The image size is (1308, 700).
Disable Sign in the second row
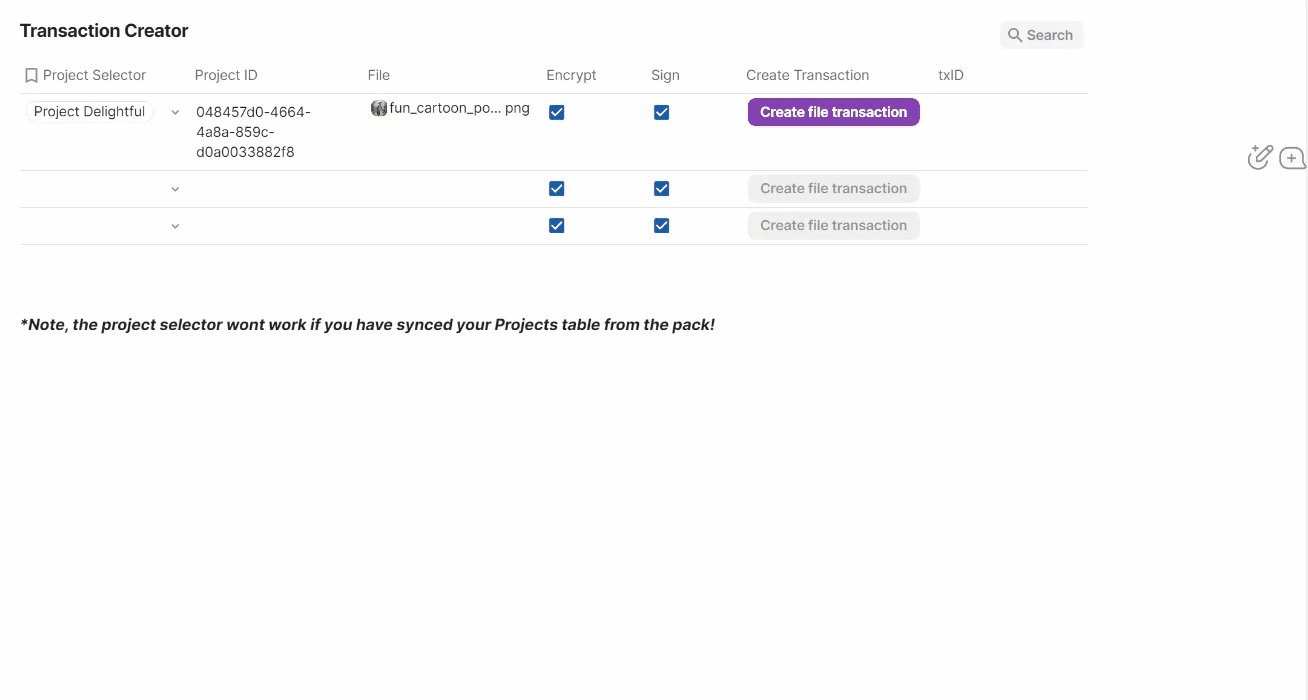(661, 188)
